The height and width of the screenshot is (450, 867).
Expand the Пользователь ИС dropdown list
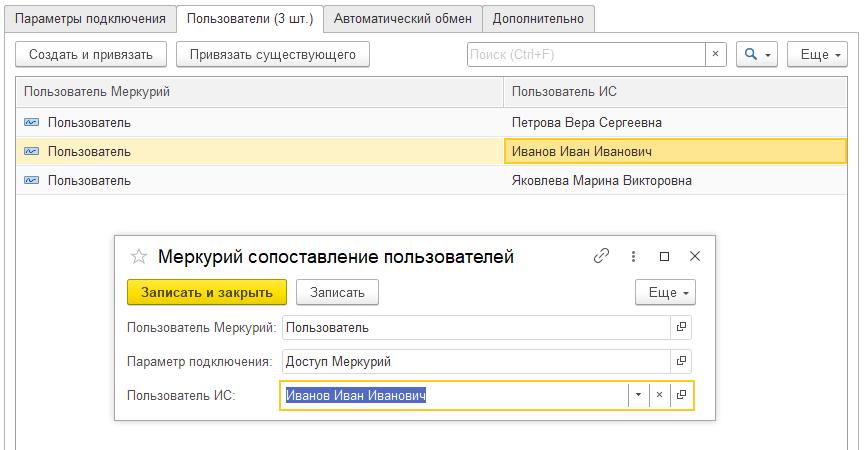[x=638, y=395]
